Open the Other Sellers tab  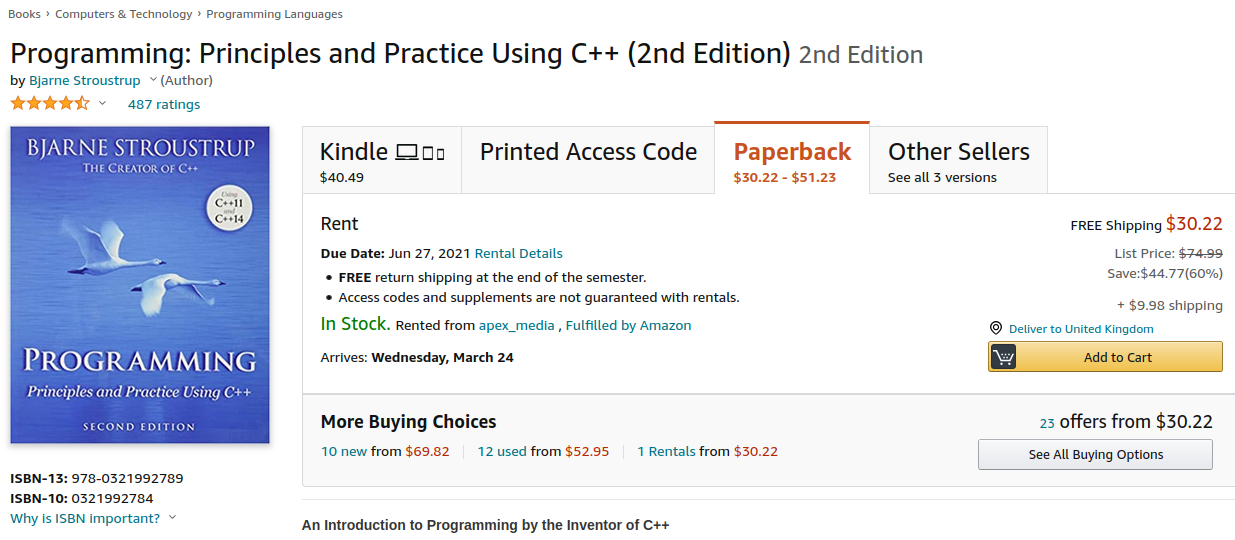[958, 160]
